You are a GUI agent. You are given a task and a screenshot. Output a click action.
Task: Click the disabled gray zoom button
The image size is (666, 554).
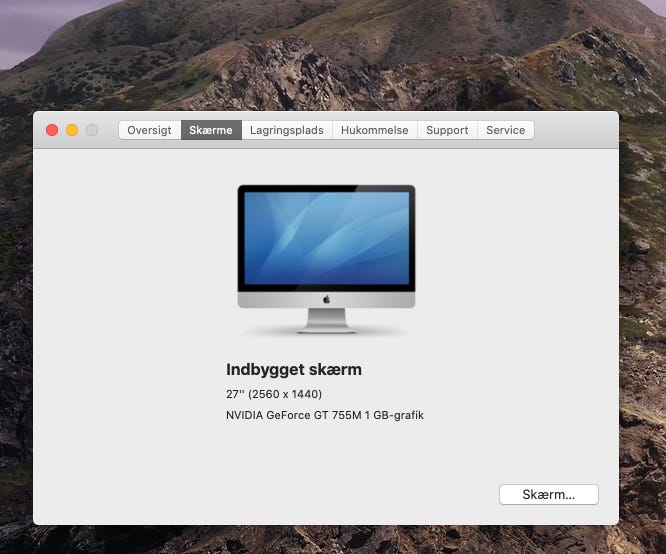point(92,130)
